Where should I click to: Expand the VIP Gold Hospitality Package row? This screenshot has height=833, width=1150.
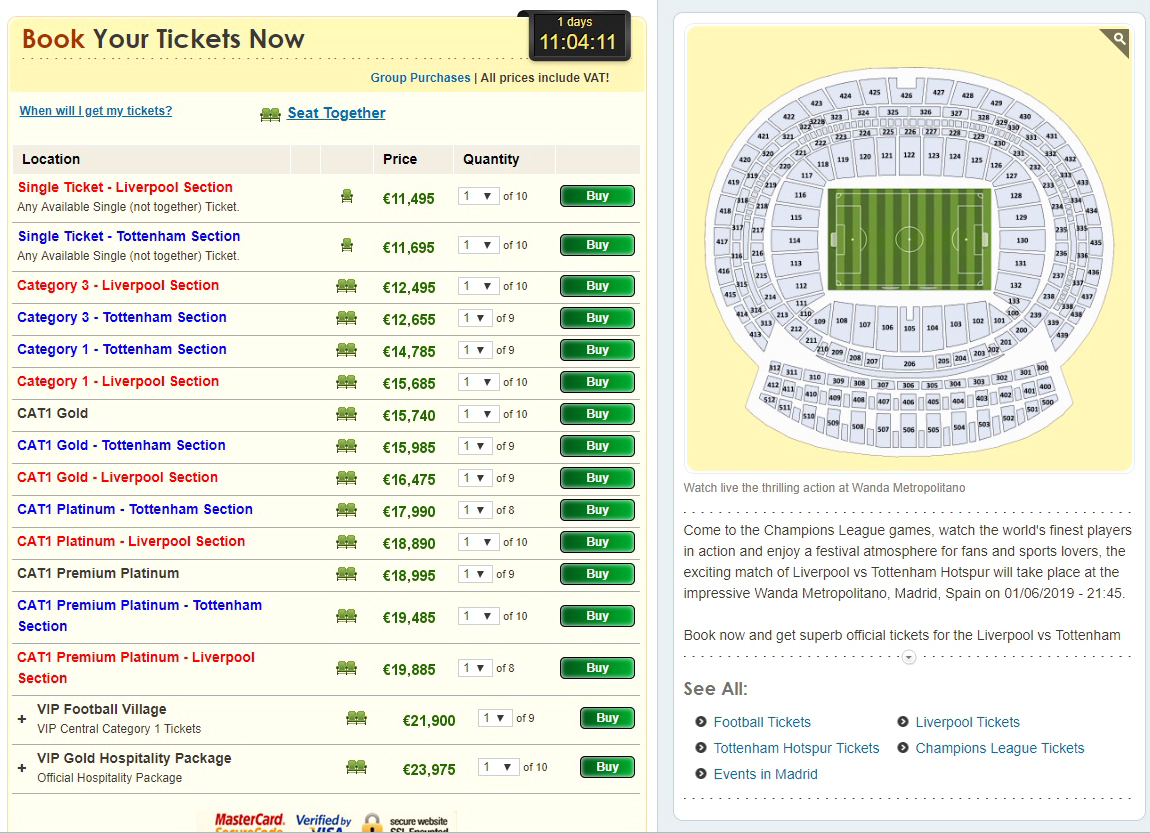22,768
